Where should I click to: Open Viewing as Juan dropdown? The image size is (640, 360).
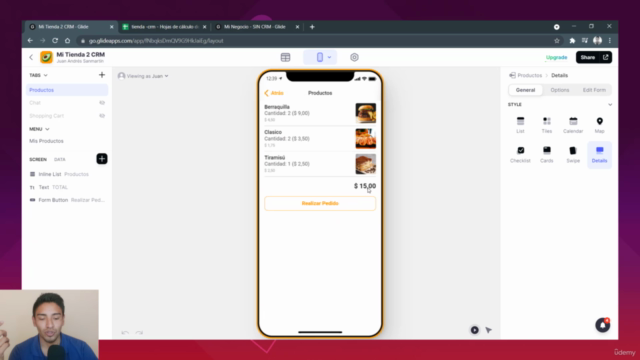pyautogui.click(x=143, y=76)
